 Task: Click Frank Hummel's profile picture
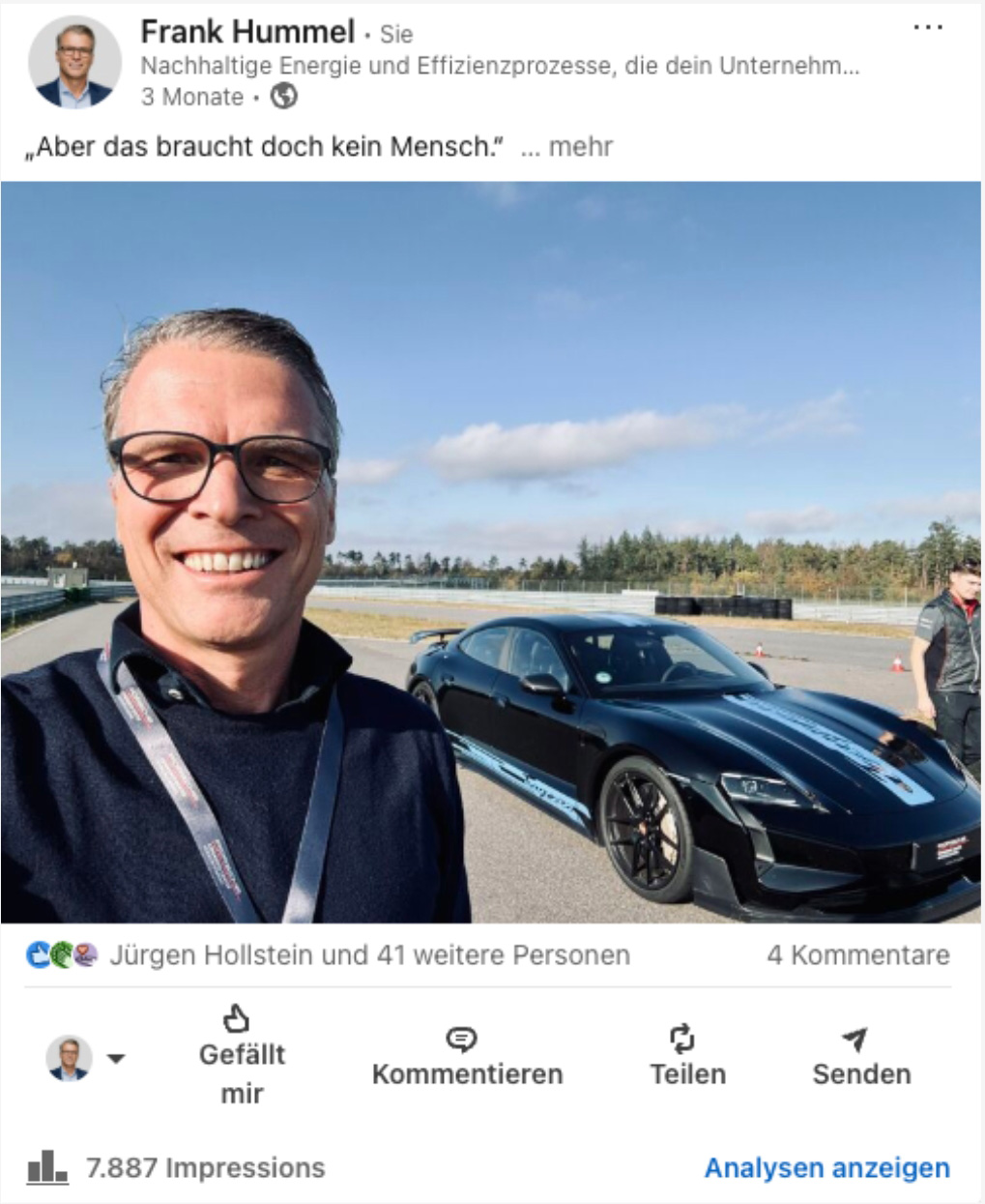pos(74,62)
